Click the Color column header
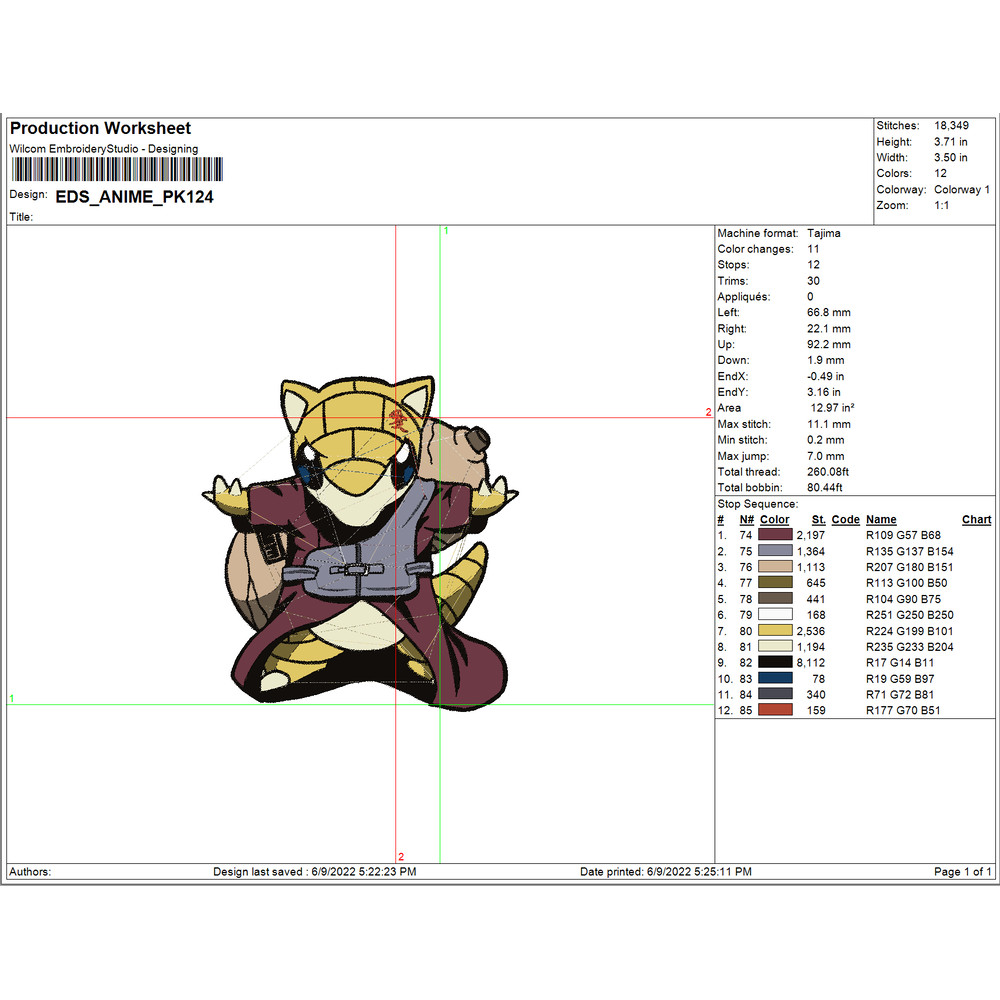This screenshot has width=1000, height=1000. pos(774,520)
